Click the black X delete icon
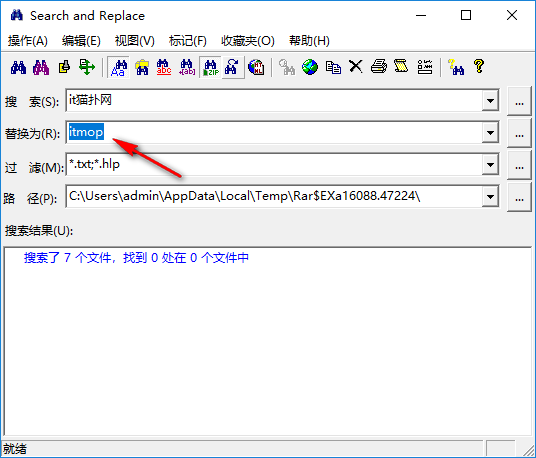536x458 pixels. click(x=356, y=67)
